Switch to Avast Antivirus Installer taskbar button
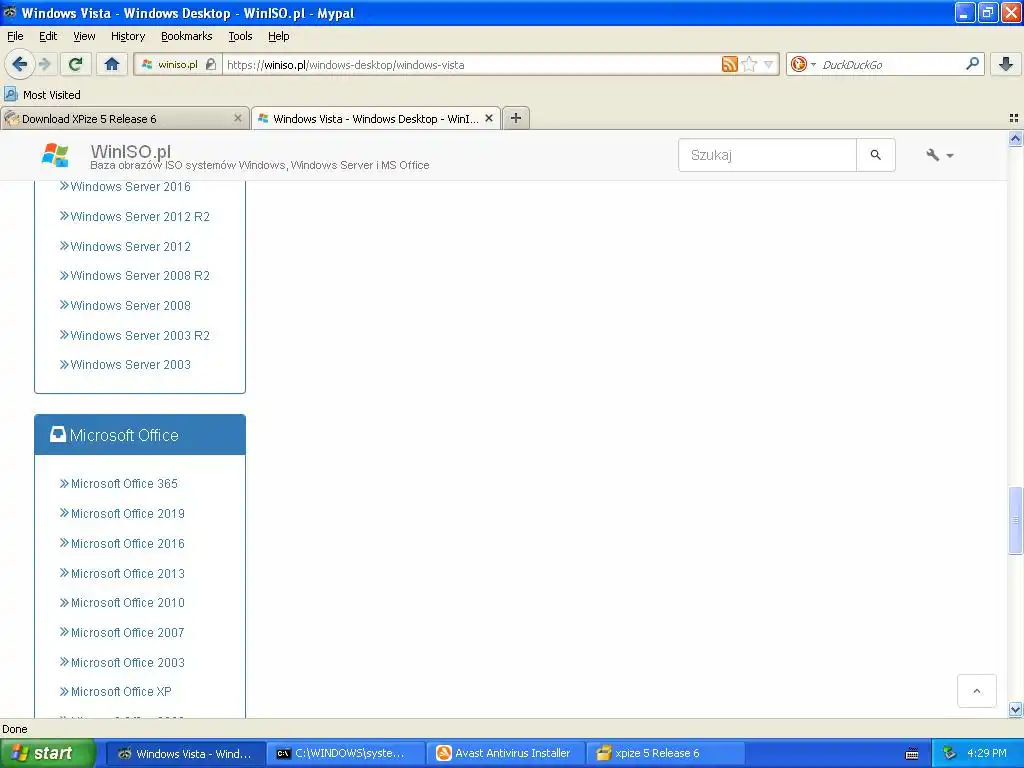This screenshot has width=1024, height=768. (x=507, y=753)
